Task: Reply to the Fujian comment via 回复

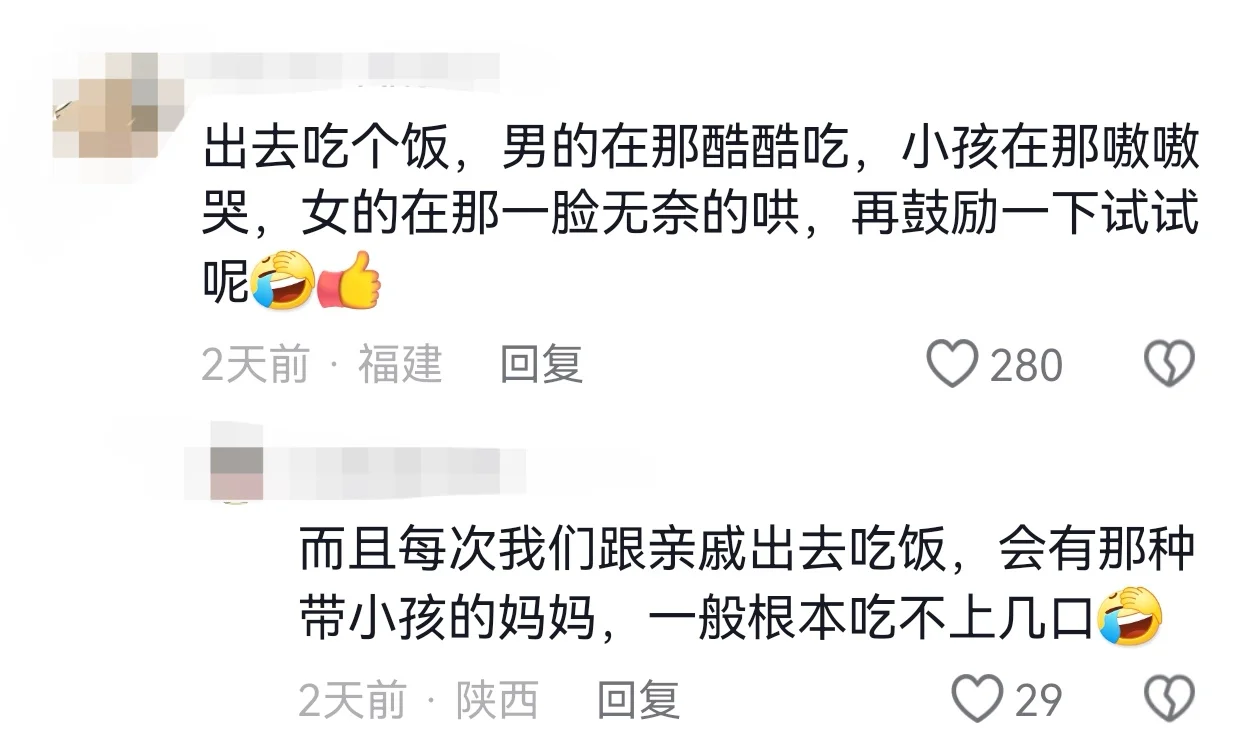Action: (x=541, y=365)
